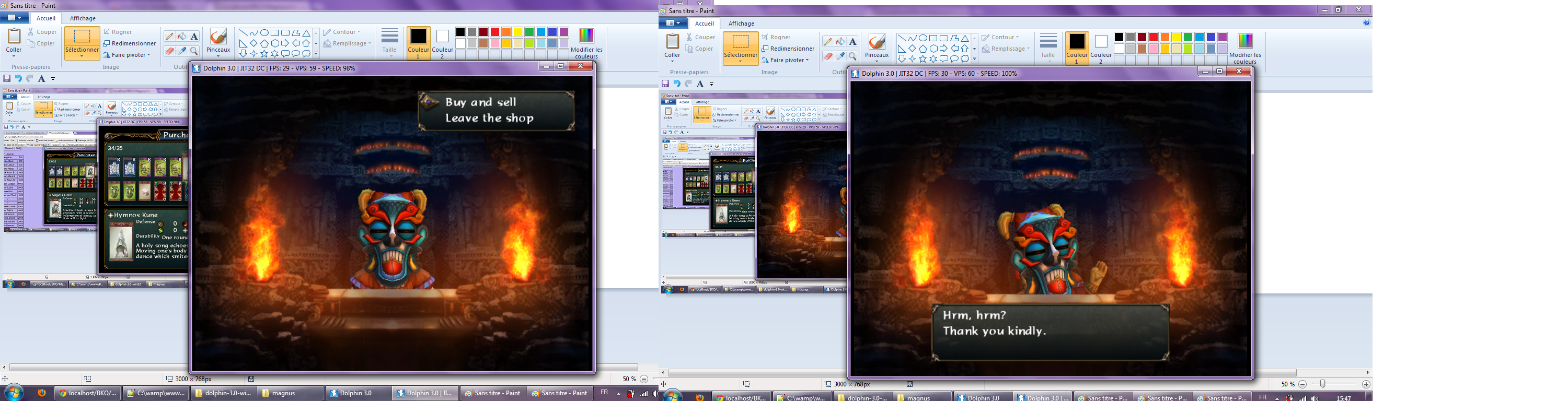The width and height of the screenshot is (1568, 401).
Task: Click Modifier les couleurs in left Paint window
Action: point(587,43)
